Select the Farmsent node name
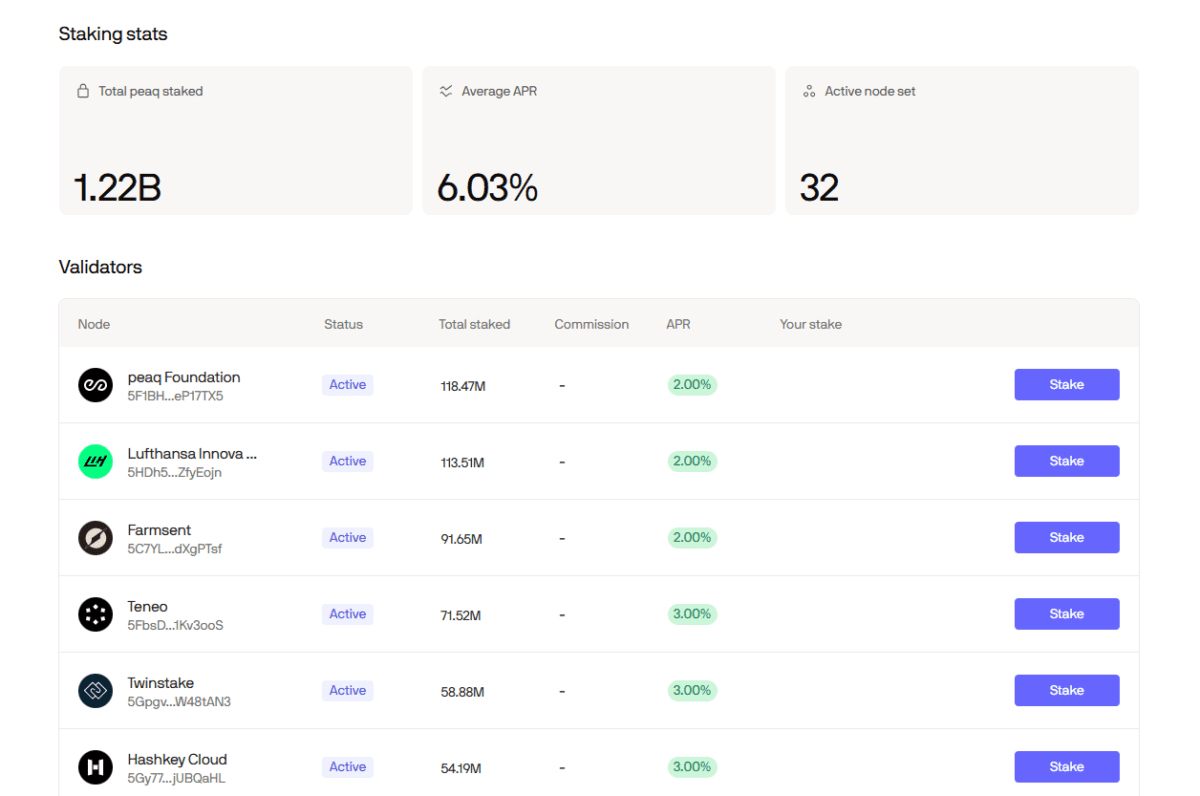The image size is (1200, 796). [x=159, y=530]
